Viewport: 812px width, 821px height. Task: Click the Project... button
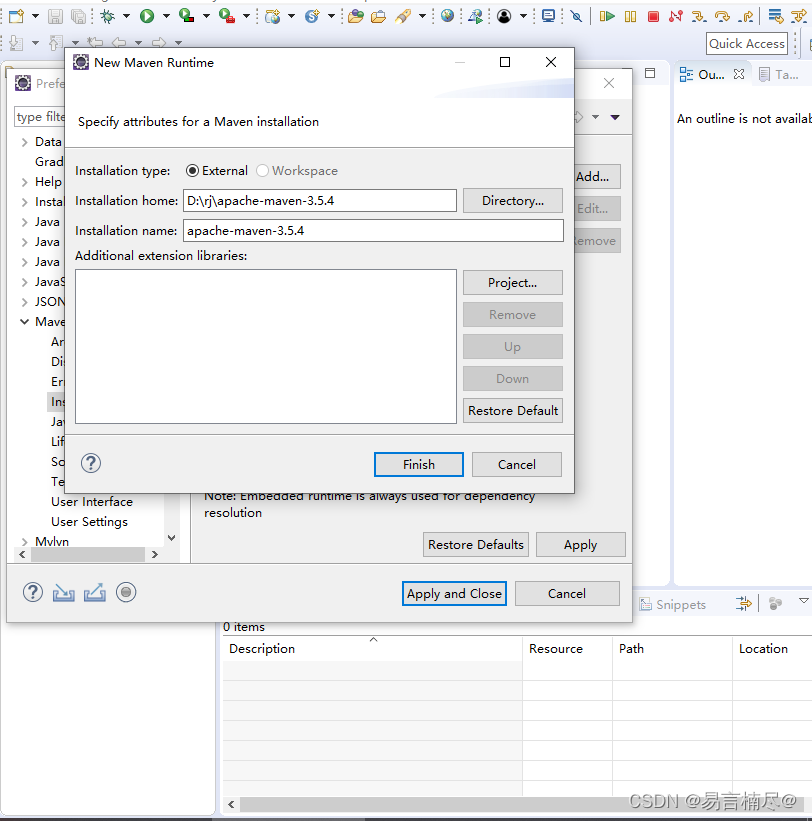513,283
